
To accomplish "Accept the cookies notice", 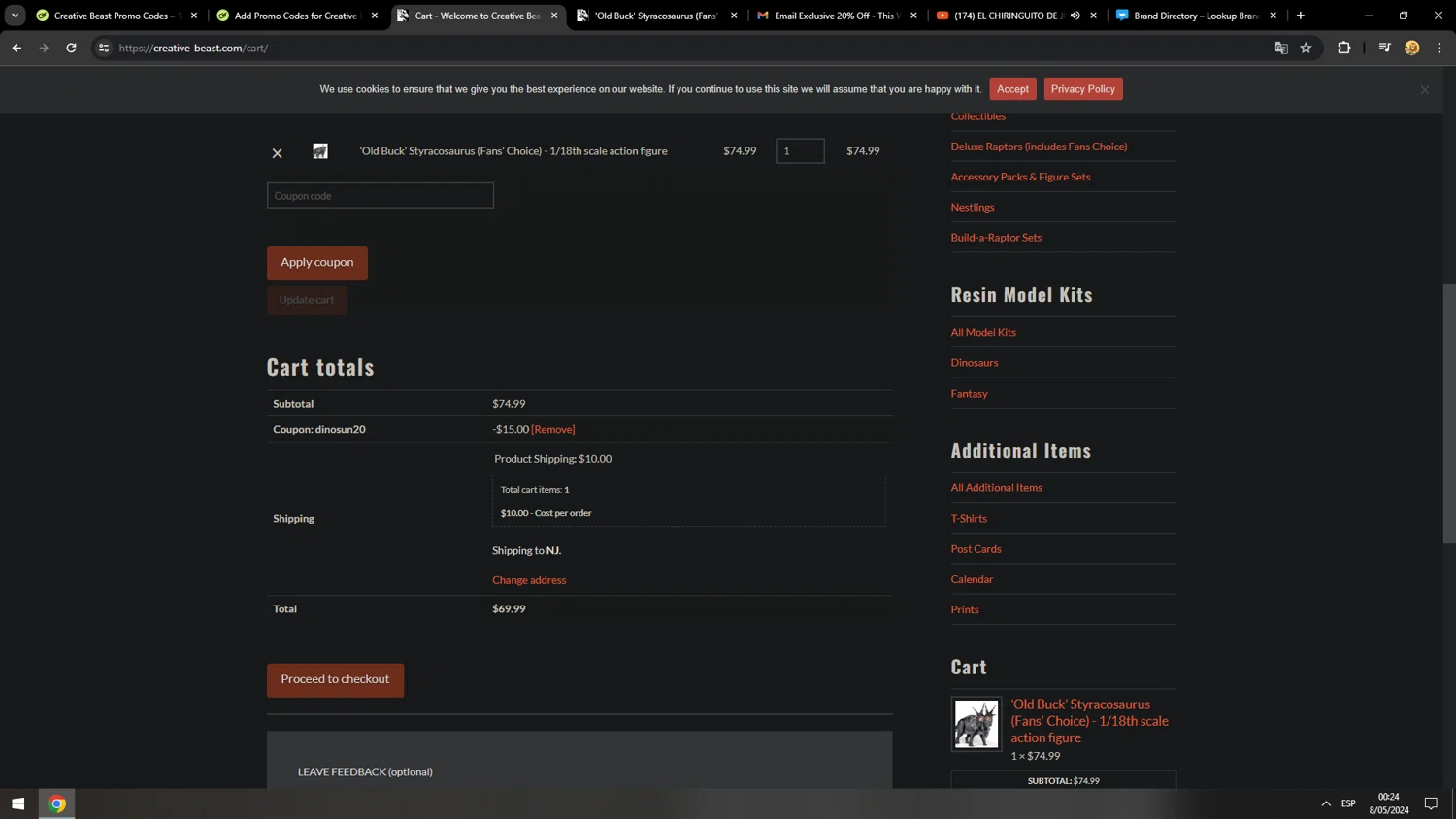I will pyautogui.click(x=1012, y=89).
